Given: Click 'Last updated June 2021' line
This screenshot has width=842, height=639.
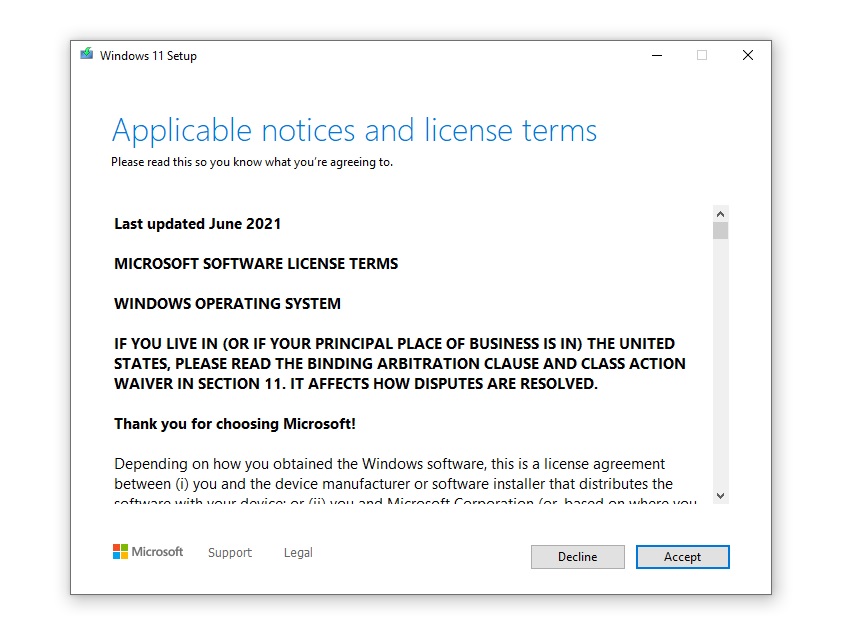Looking at the screenshot, I should (198, 224).
